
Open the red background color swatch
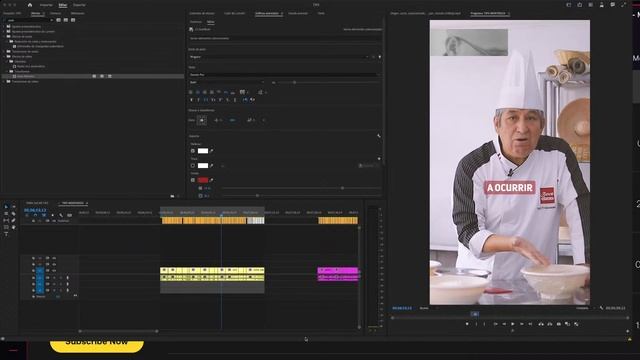point(203,180)
